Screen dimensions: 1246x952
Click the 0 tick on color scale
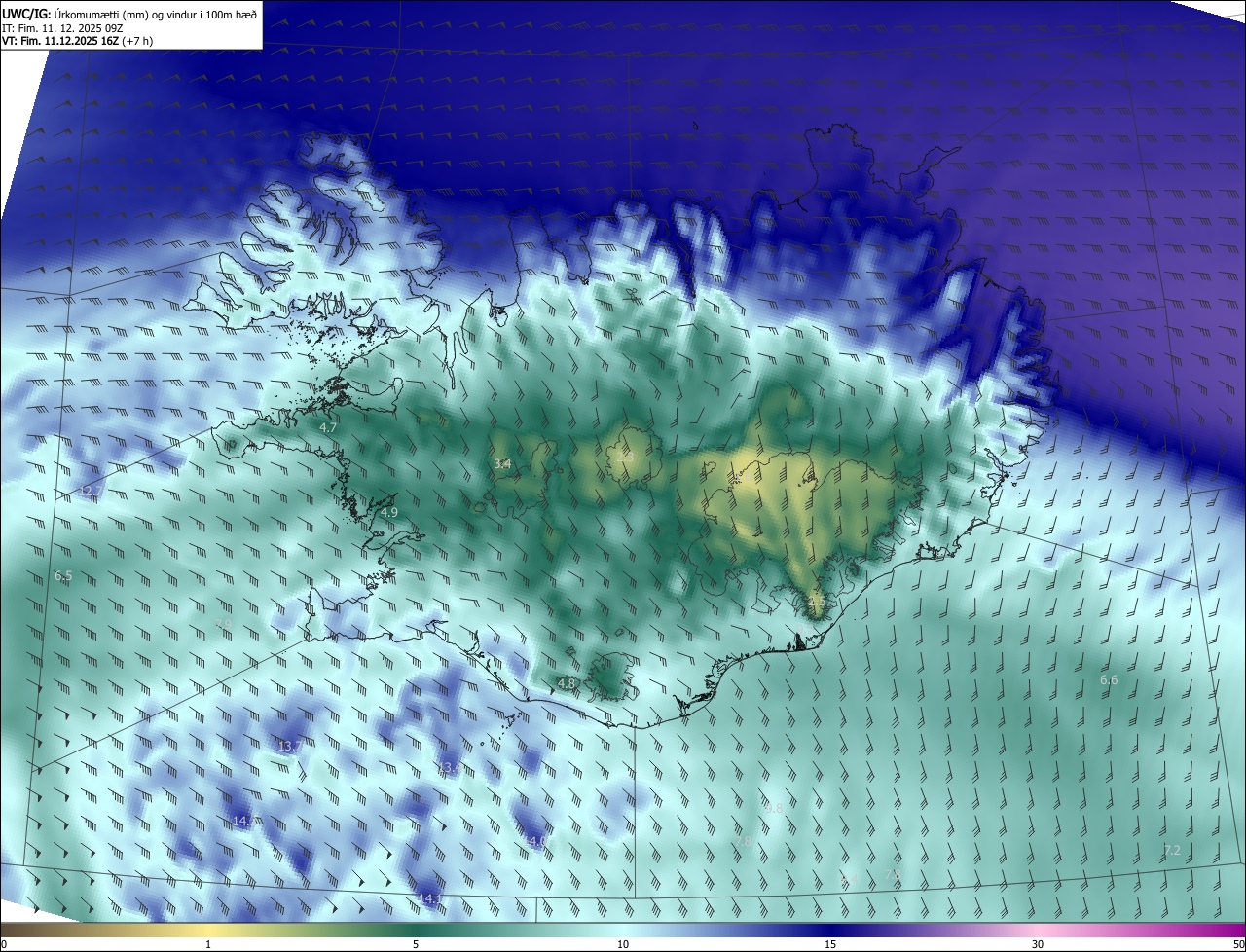pyautogui.click(x=4, y=944)
